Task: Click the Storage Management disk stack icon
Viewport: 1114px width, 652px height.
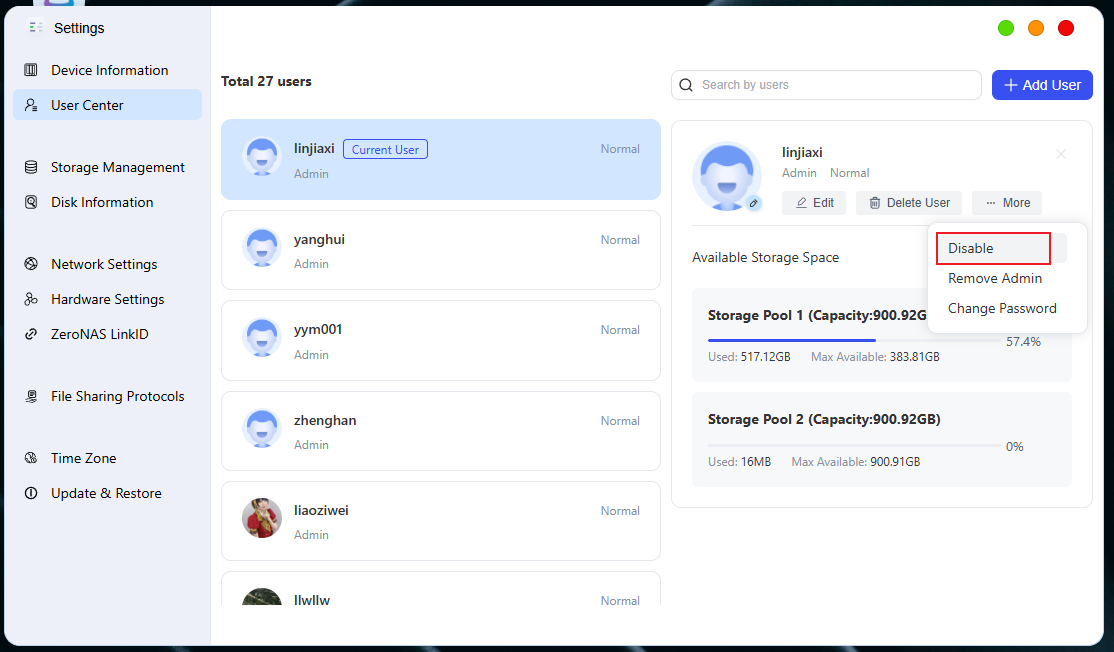Action: tap(31, 167)
